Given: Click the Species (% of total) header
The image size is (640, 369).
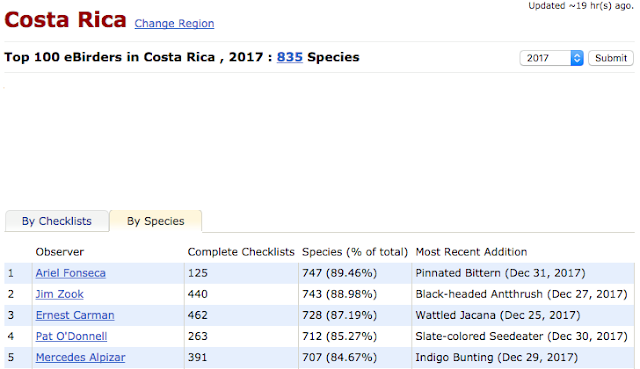Looking at the screenshot, I should 355,252.
